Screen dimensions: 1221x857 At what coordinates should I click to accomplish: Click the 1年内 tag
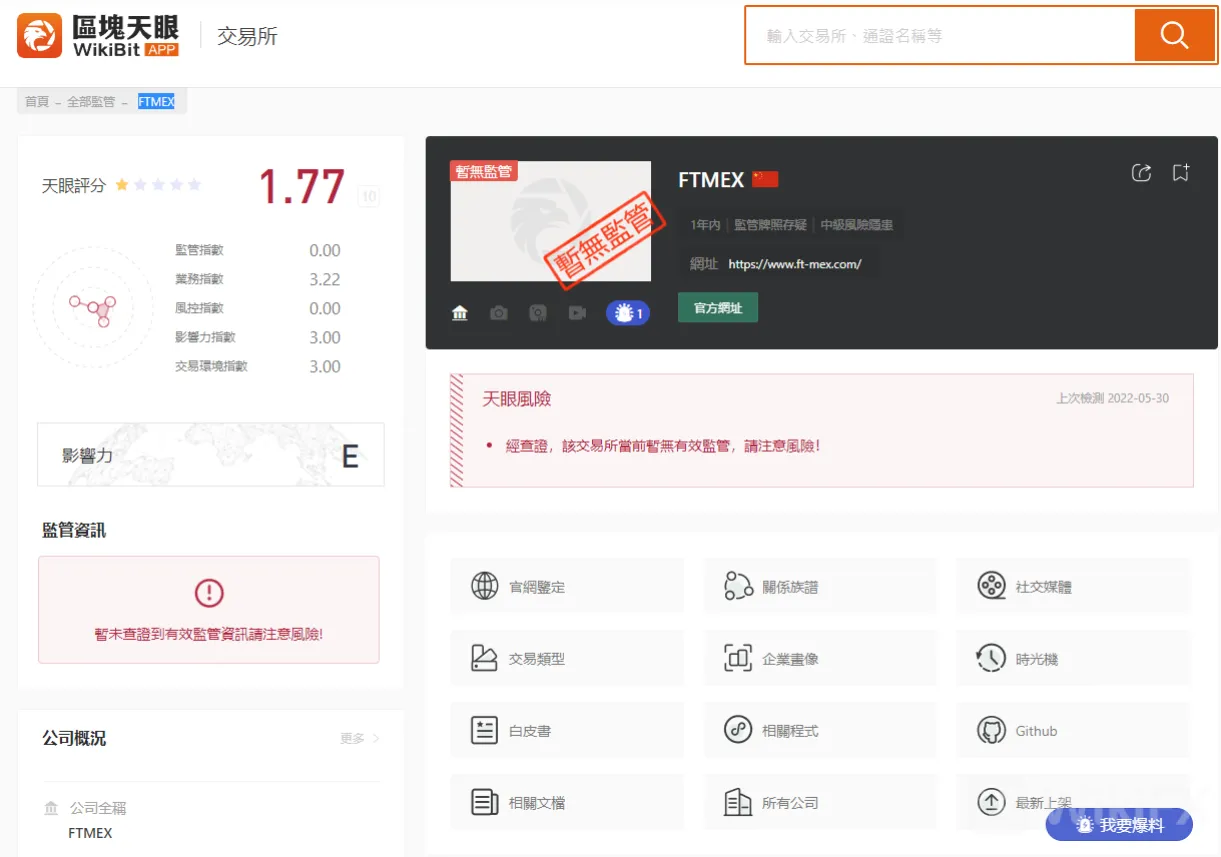(705, 225)
